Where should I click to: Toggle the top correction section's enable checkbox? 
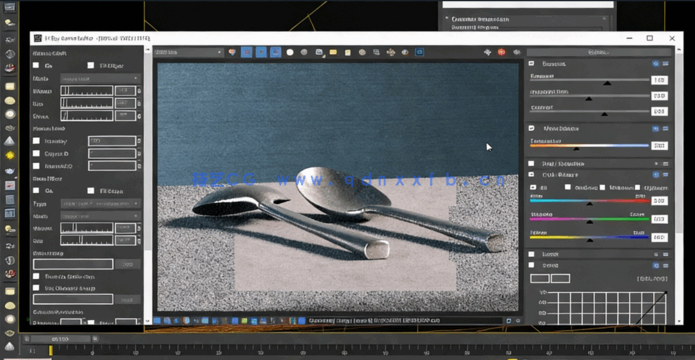[x=531, y=64]
